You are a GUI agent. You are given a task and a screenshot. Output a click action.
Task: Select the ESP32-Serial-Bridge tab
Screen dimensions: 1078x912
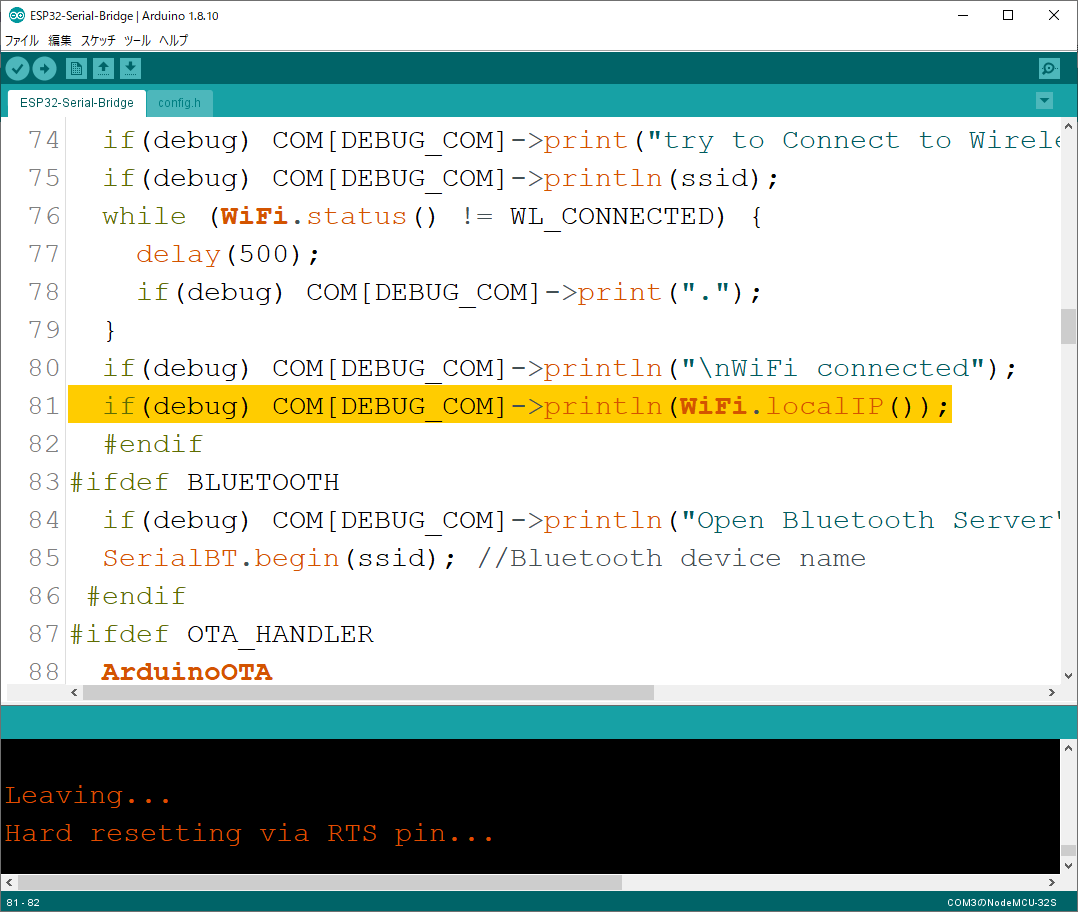[x=77, y=103]
